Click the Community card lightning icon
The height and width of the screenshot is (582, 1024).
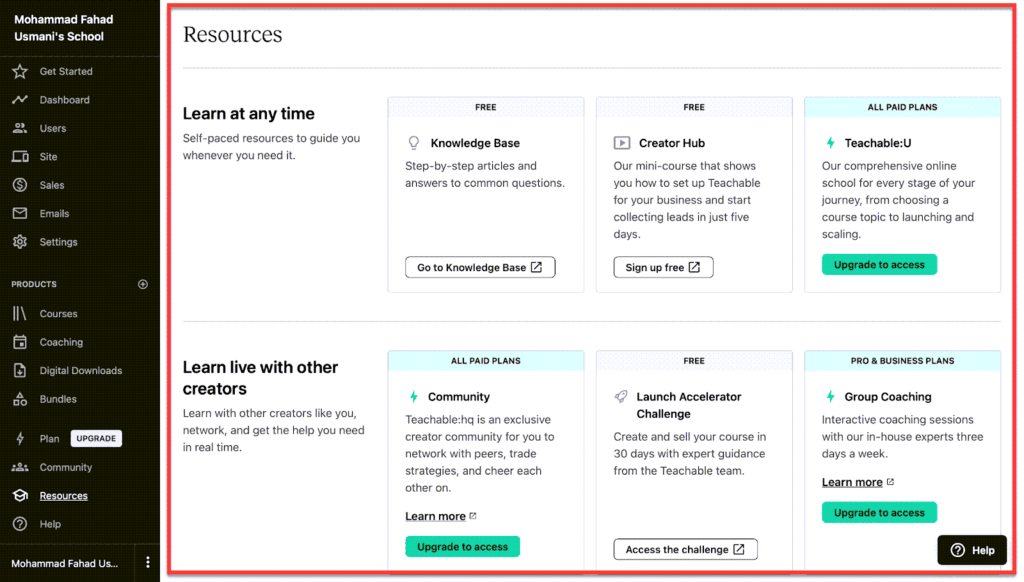coord(413,396)
